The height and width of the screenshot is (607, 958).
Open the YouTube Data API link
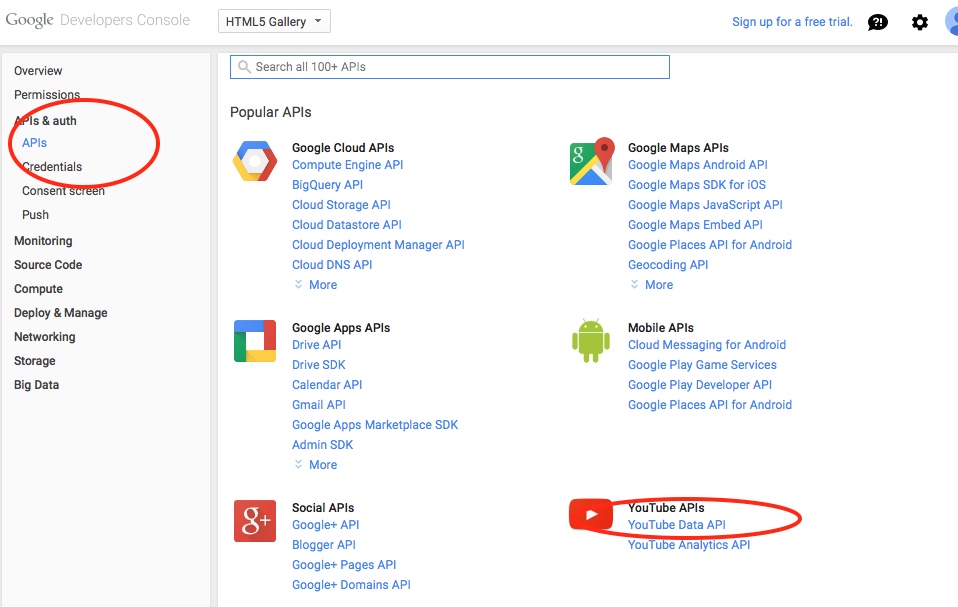(676, 525)
